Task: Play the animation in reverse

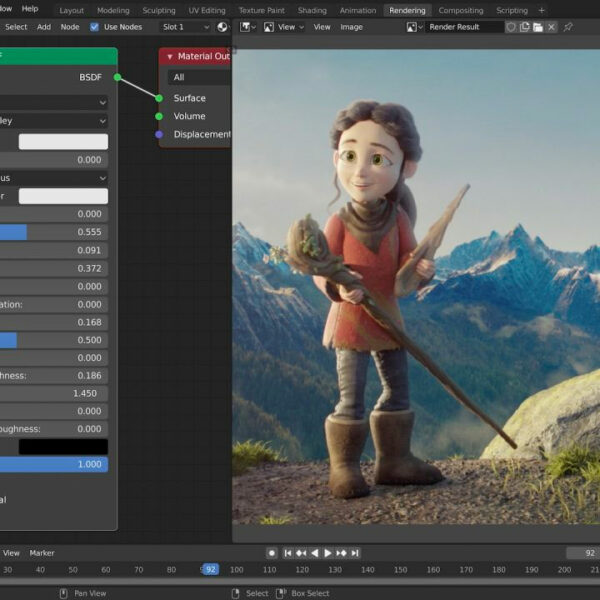Action: pos(315,553)
